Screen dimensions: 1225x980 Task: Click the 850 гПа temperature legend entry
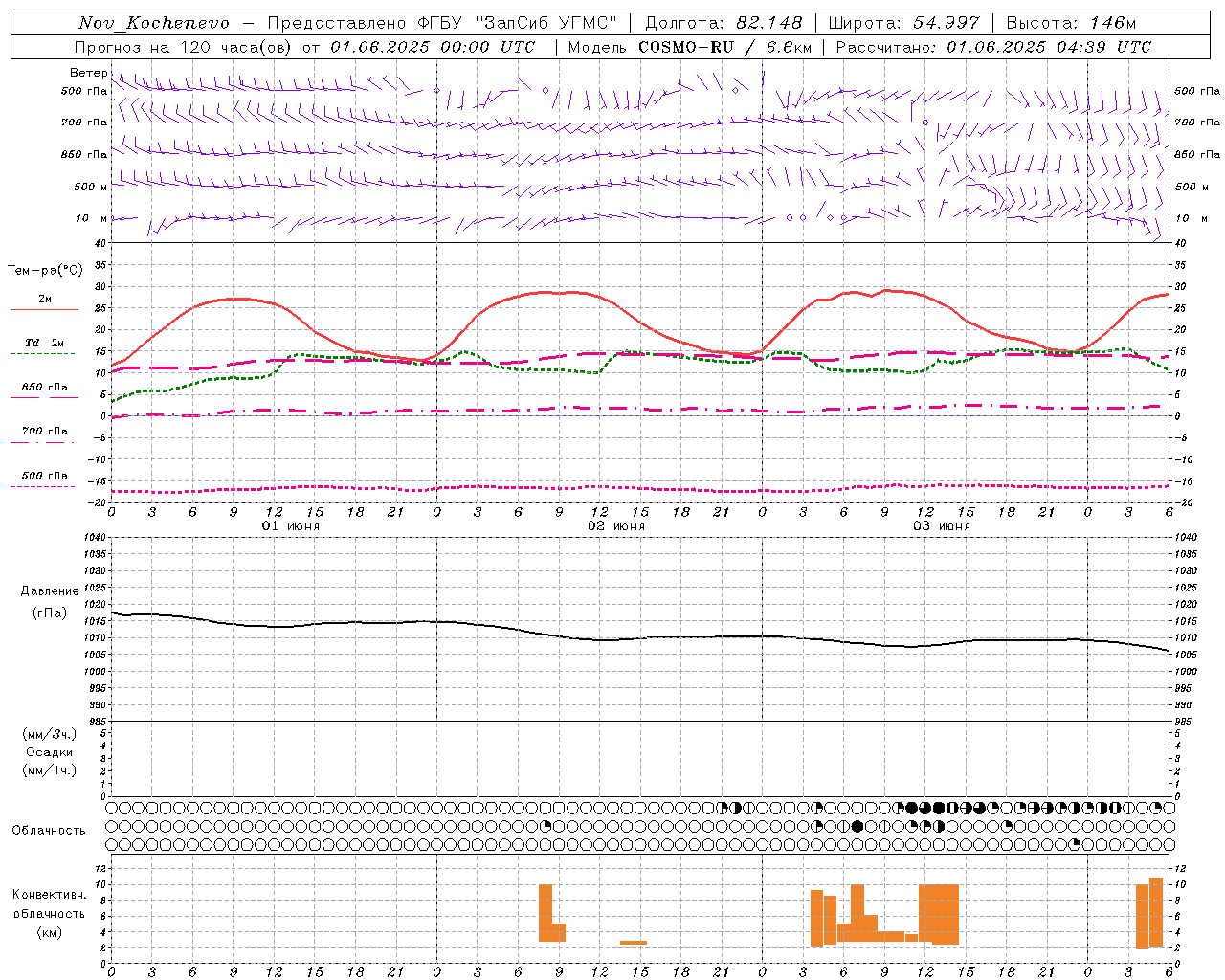(45, 388)
